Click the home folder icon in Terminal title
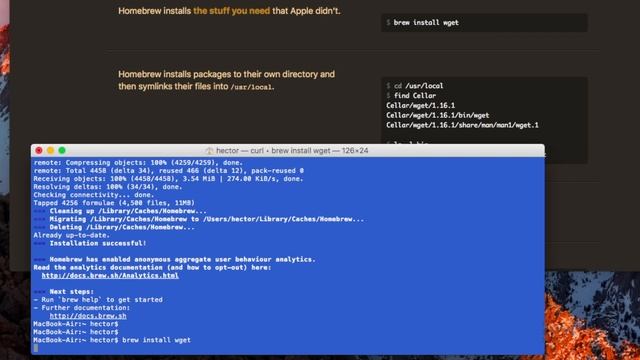 [209, 151]
